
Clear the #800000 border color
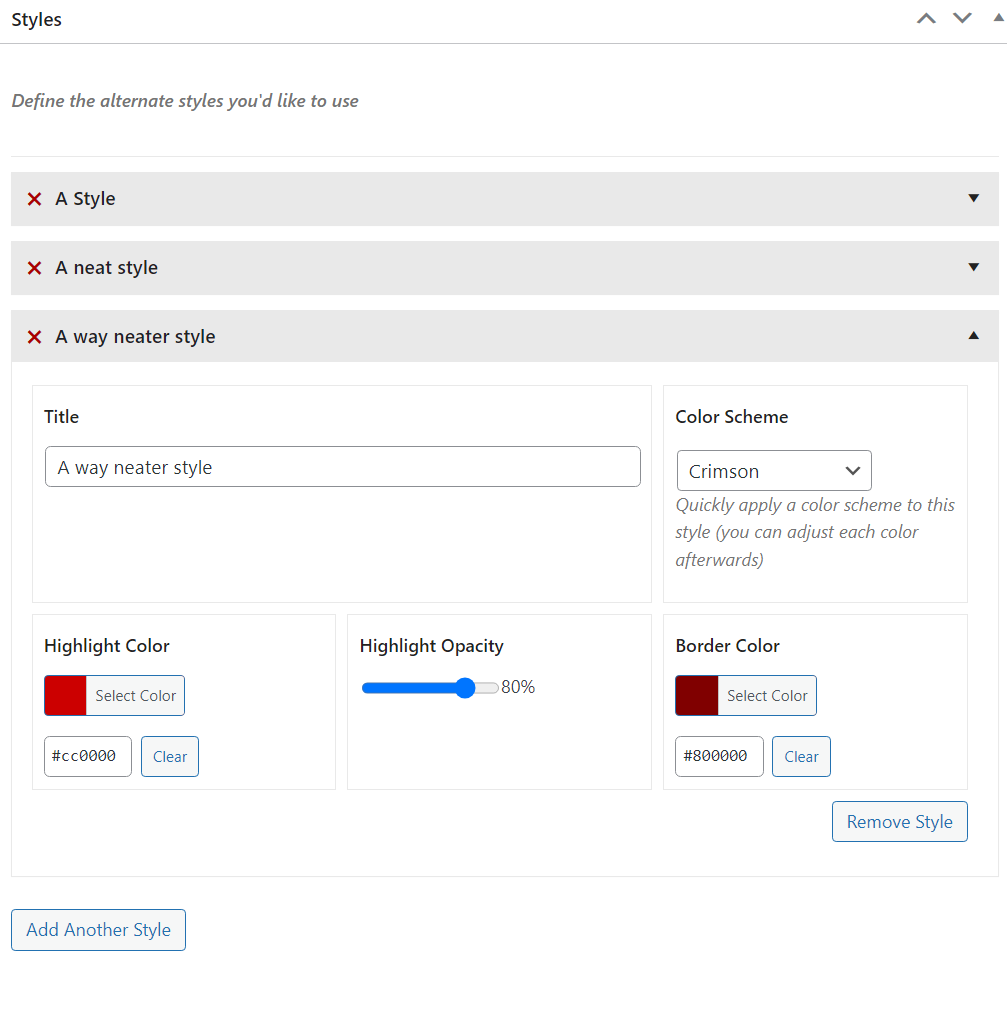tap(801, 756)
